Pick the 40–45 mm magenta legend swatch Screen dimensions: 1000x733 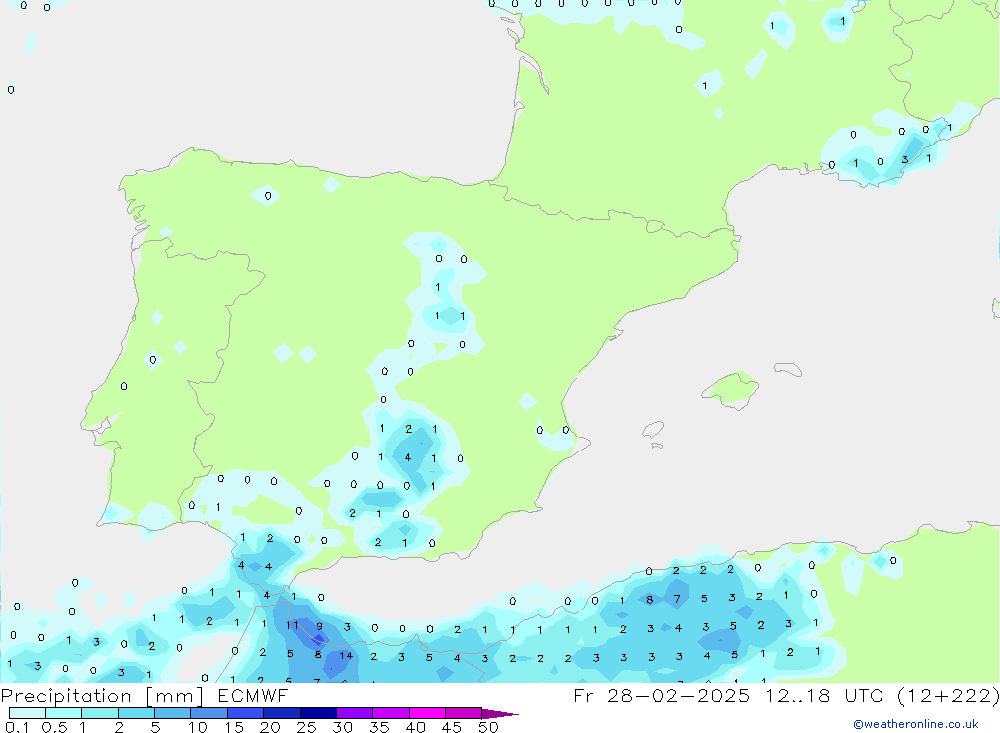click(427, 713)
